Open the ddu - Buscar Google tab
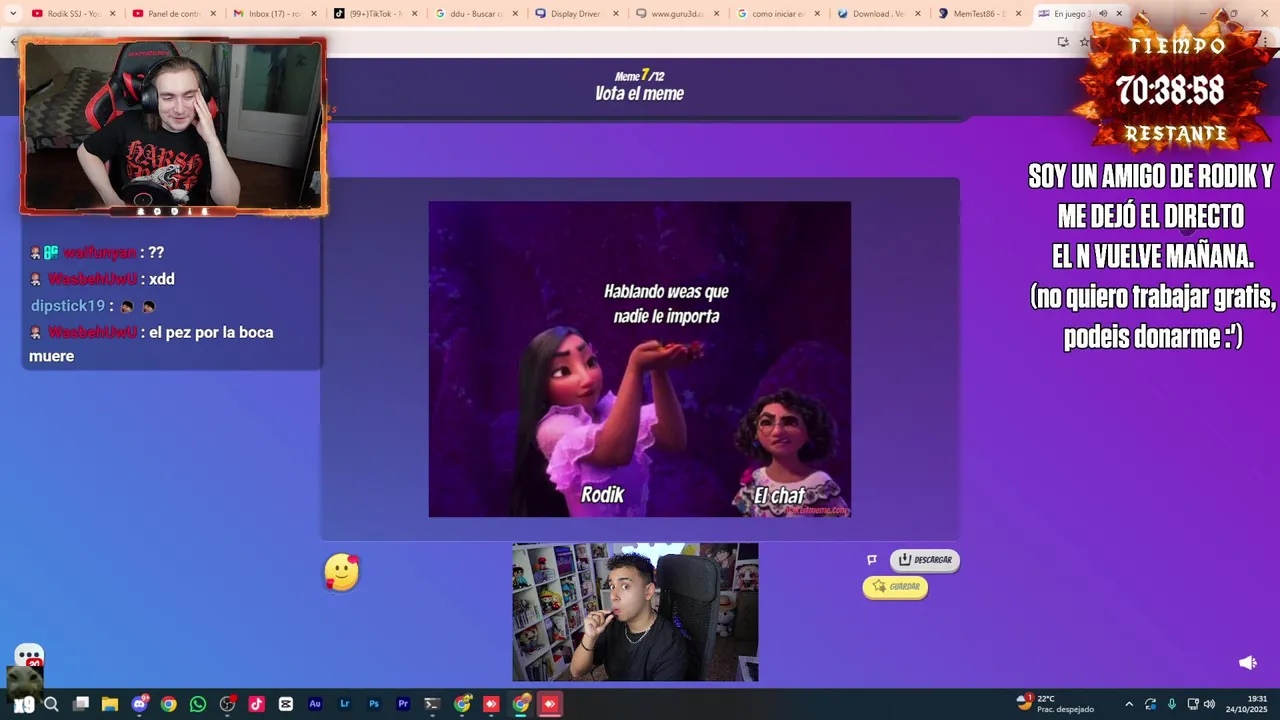Viewport: 1280px width, 720px height. point(475,14)
